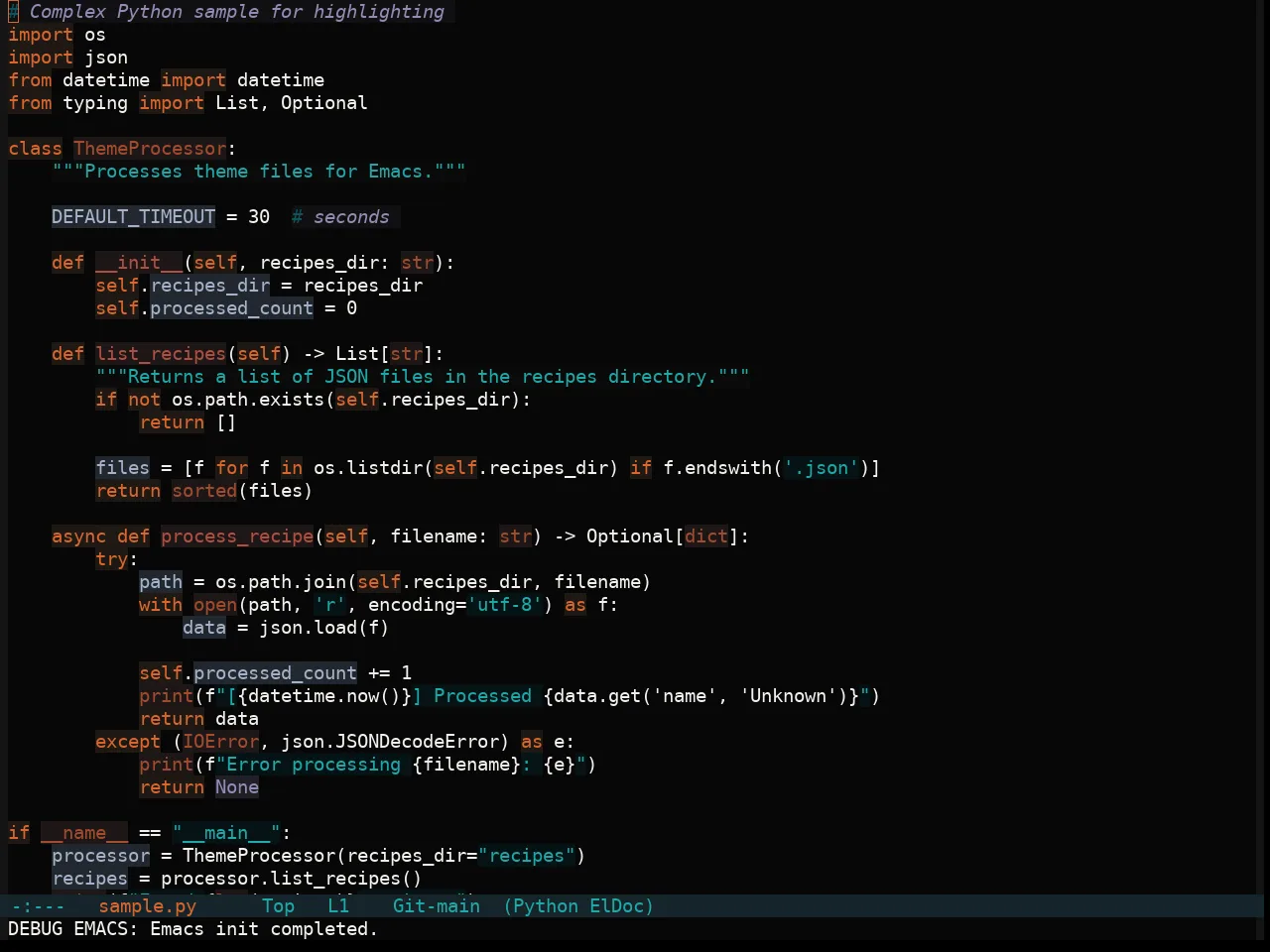Click the 'except' keyword
Viewport: 1270px width, 952px height.
click(x=128, y=742)
